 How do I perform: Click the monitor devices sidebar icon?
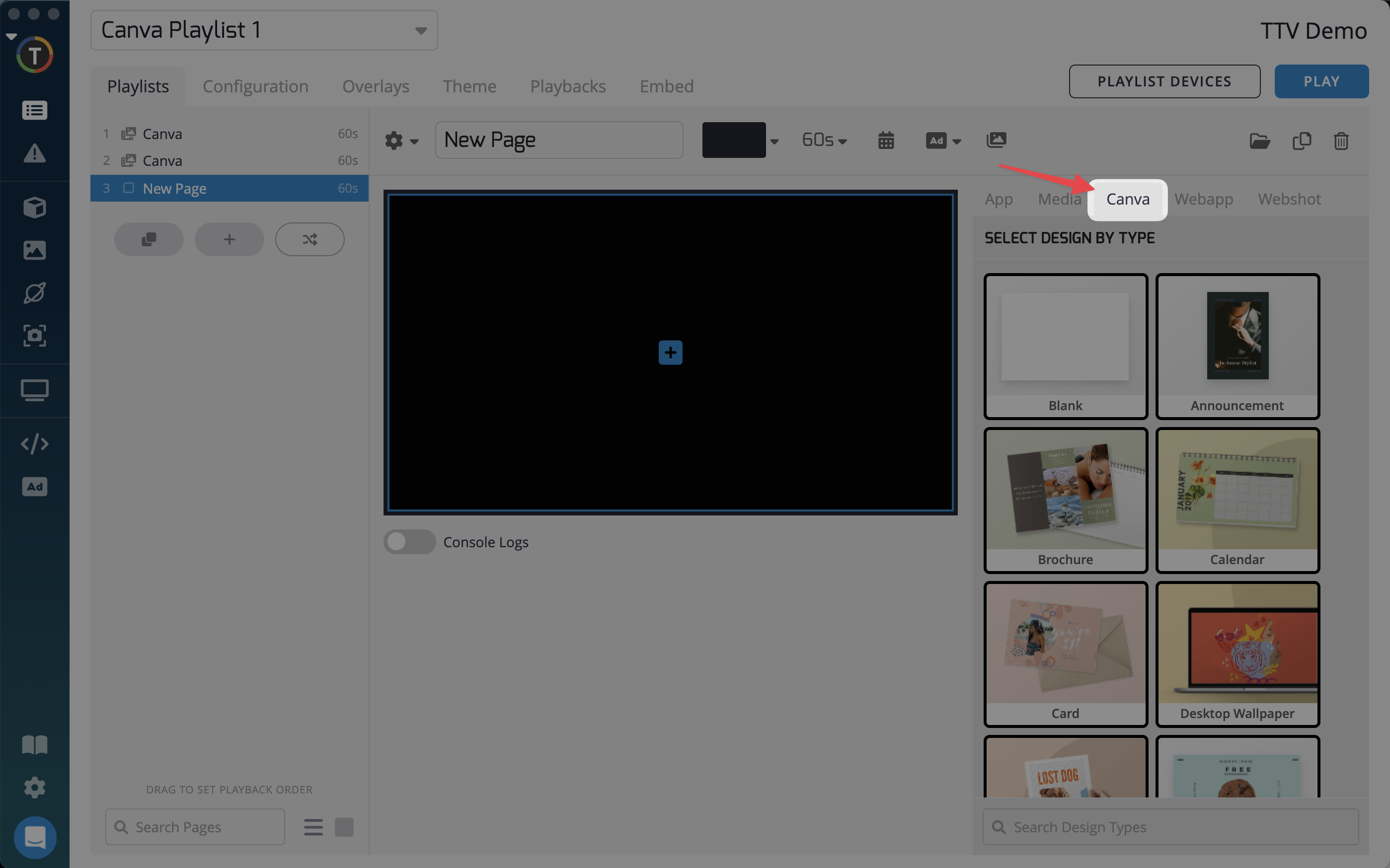pyautogui.click(x=34, y=390)
